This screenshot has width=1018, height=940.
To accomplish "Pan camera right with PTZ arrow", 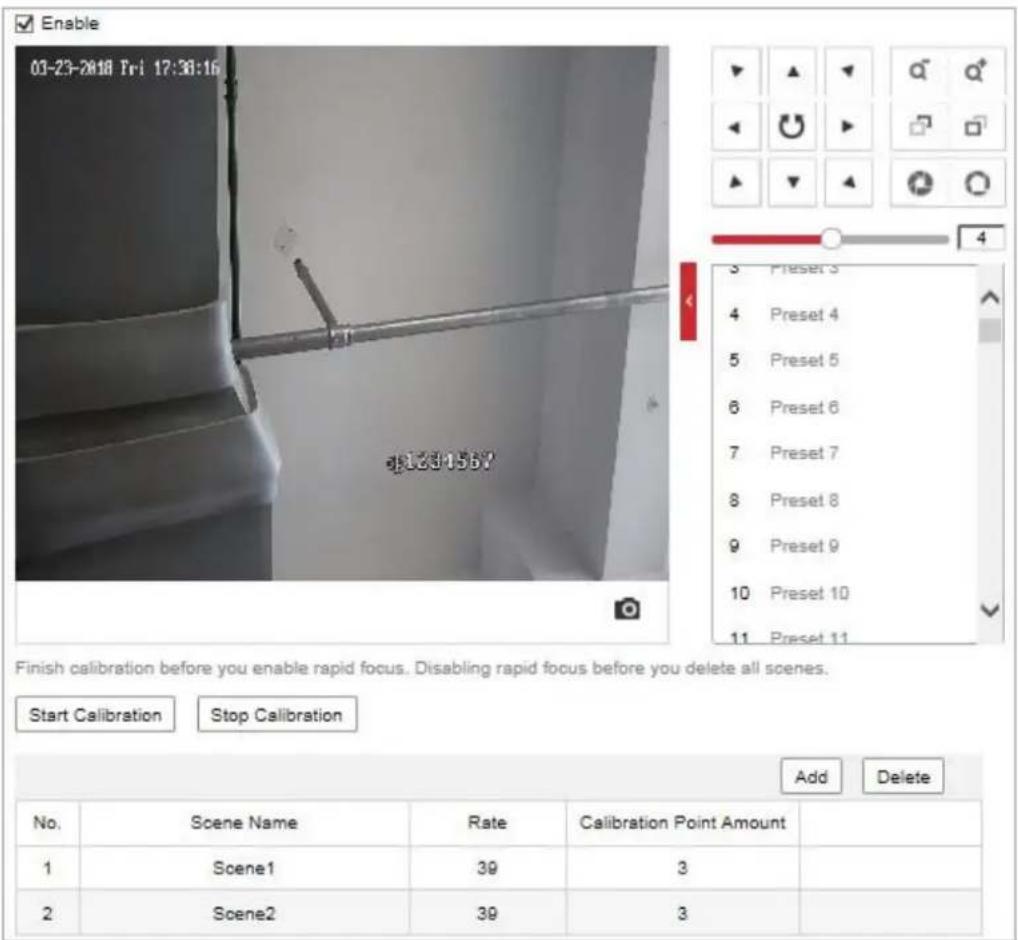I will tap(848, 127).
